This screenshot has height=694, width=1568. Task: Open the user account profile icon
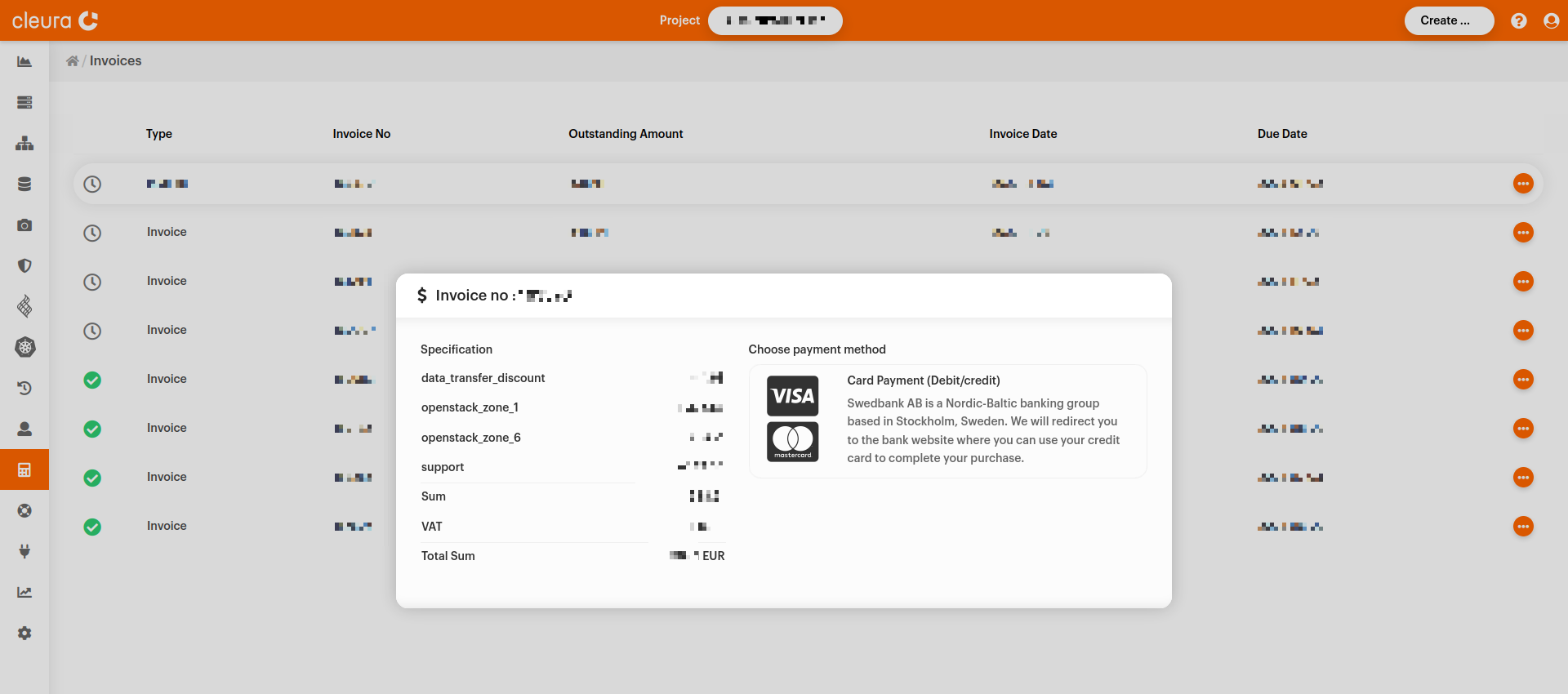tap(1551, 21)
